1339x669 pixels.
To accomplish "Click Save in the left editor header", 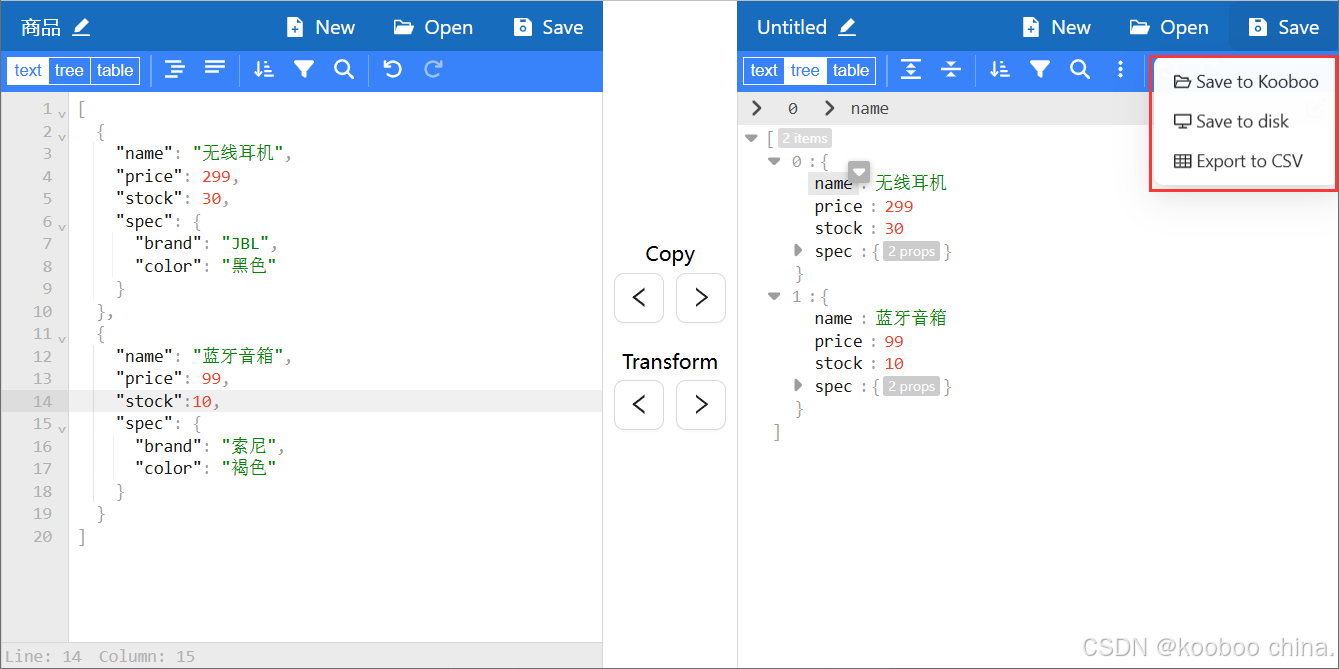I will pos(548,27).
